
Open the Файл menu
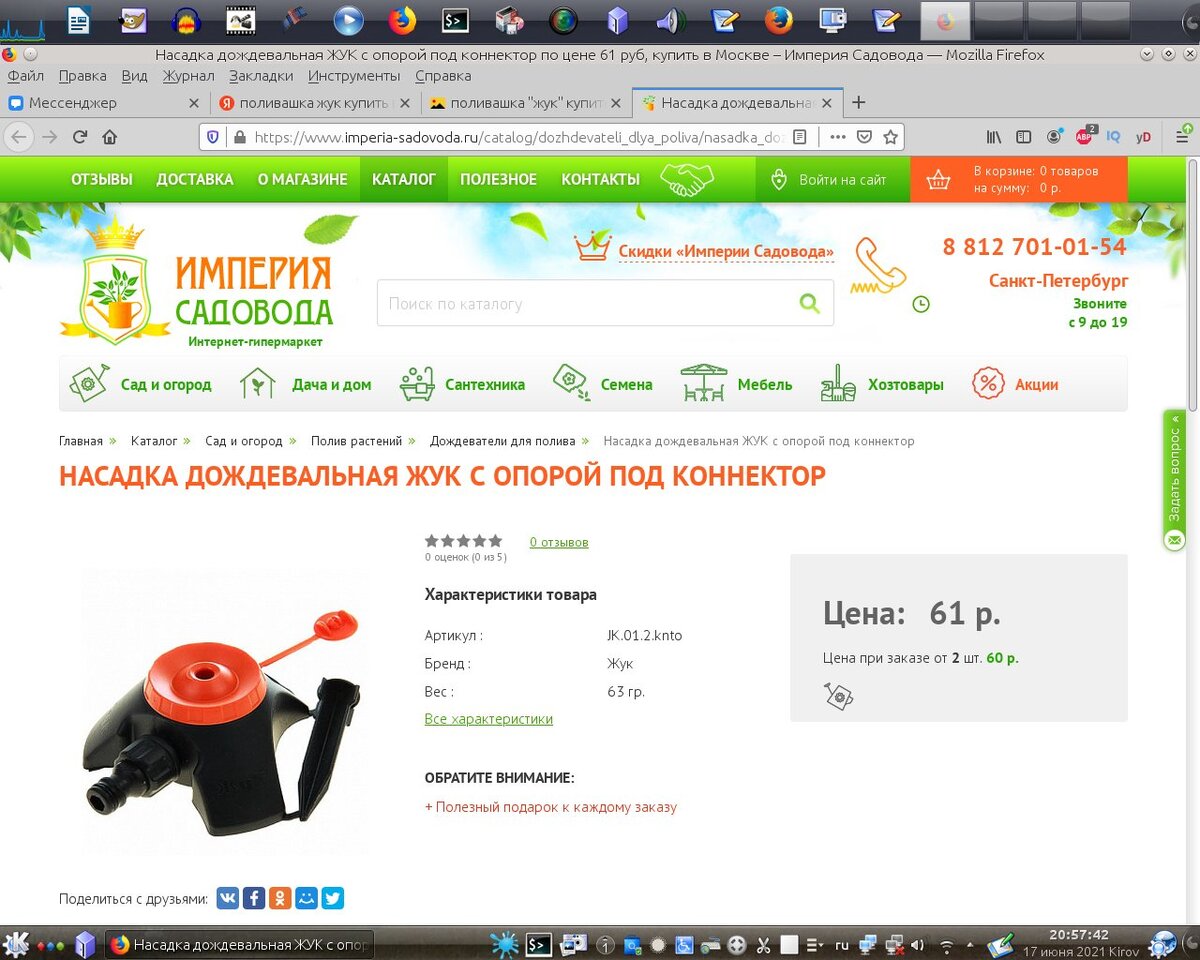(25, 76)
